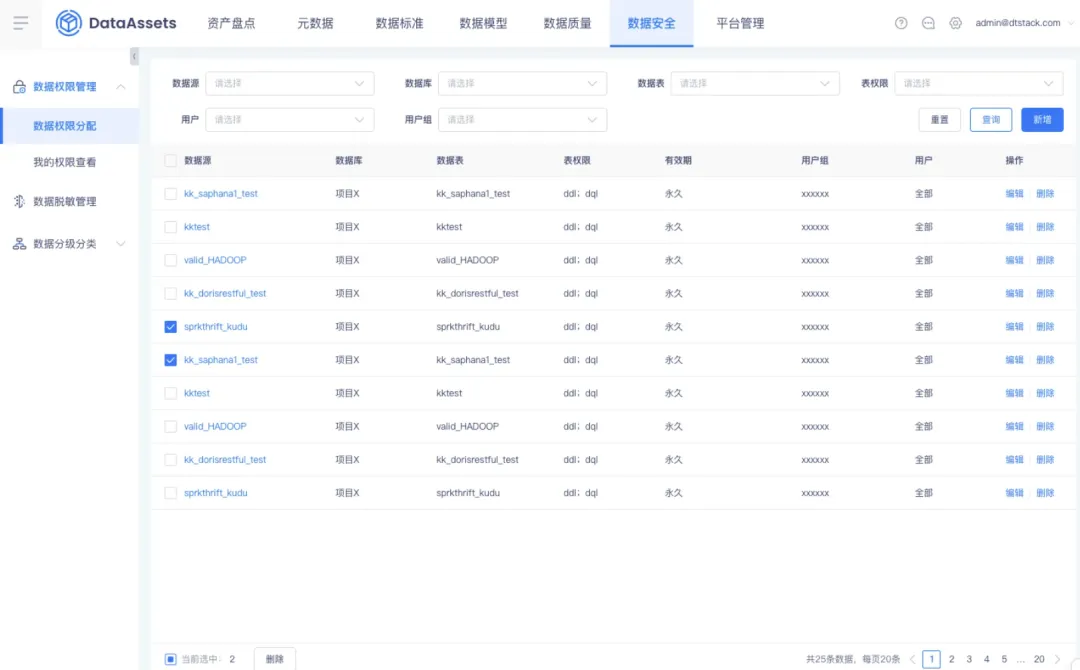This screenshot has width=1080, height=670.
Task: Open 我的权限查看 in the sidebar
Action: click(65, 162)
